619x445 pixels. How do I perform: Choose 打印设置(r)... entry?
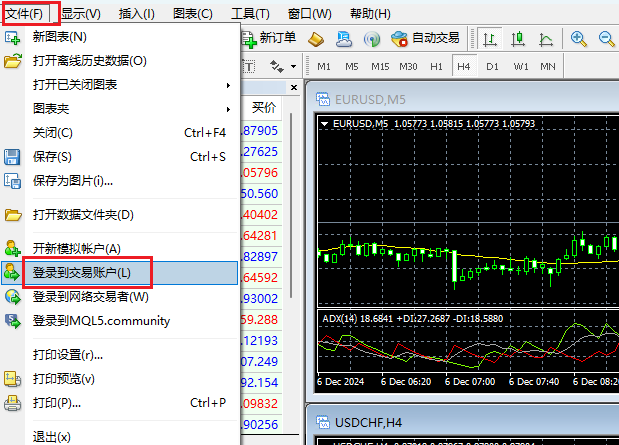tap(120, 355)
